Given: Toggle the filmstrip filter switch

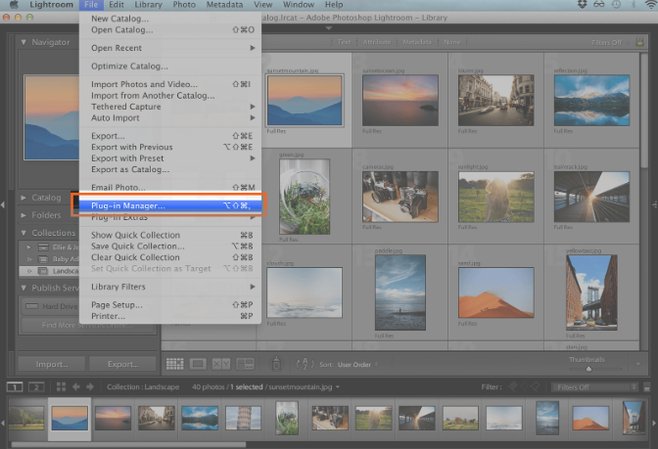Looking at the screenshot, I should (x=647, y=387).
